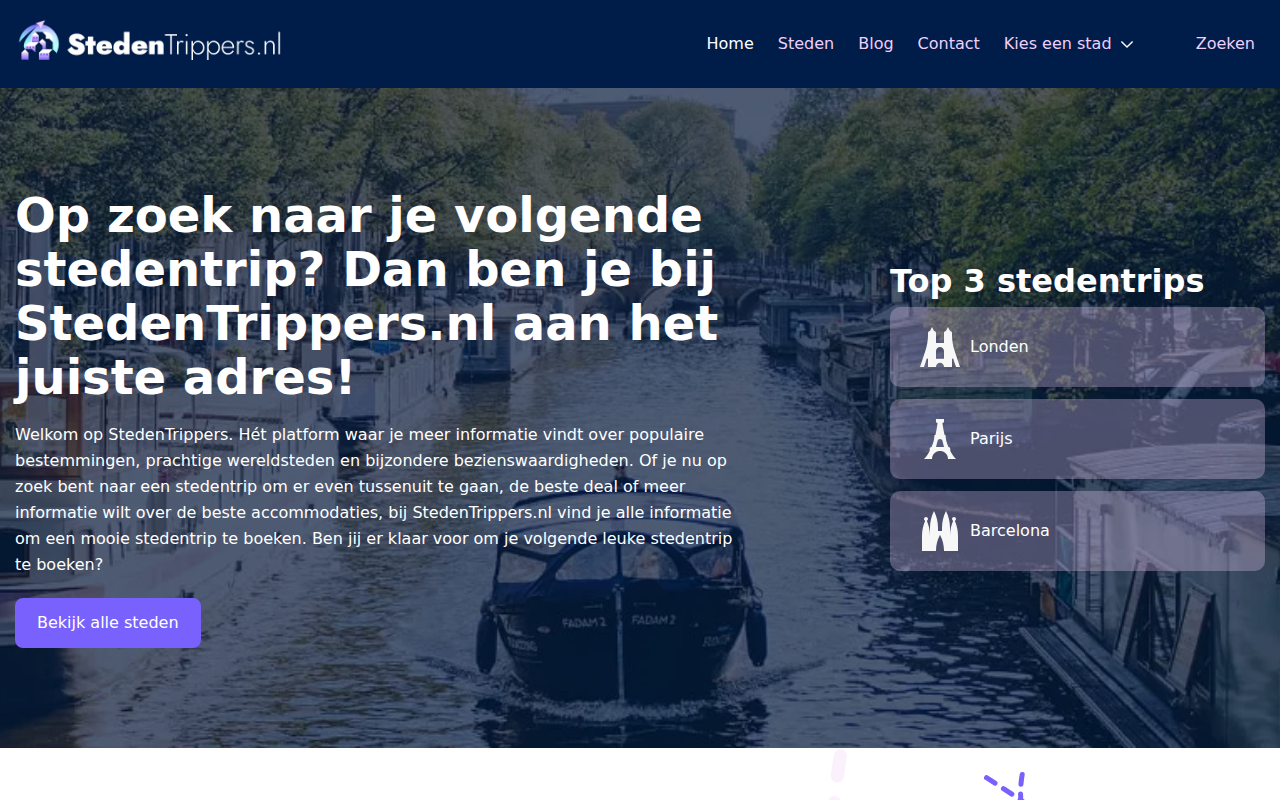This screenshot has height=800, width=1280.
Task: Navigate to the Contact page
Action: click(949, 43)
